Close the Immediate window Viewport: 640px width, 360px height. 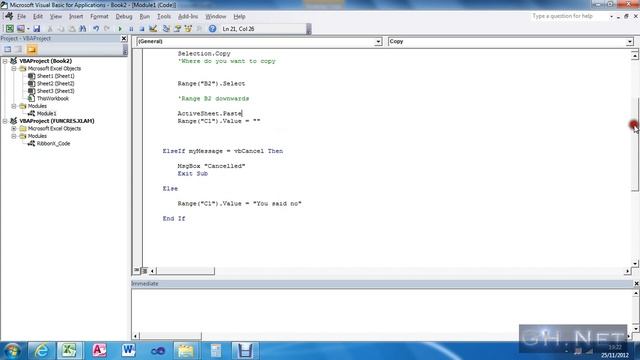tap(636, 283)
